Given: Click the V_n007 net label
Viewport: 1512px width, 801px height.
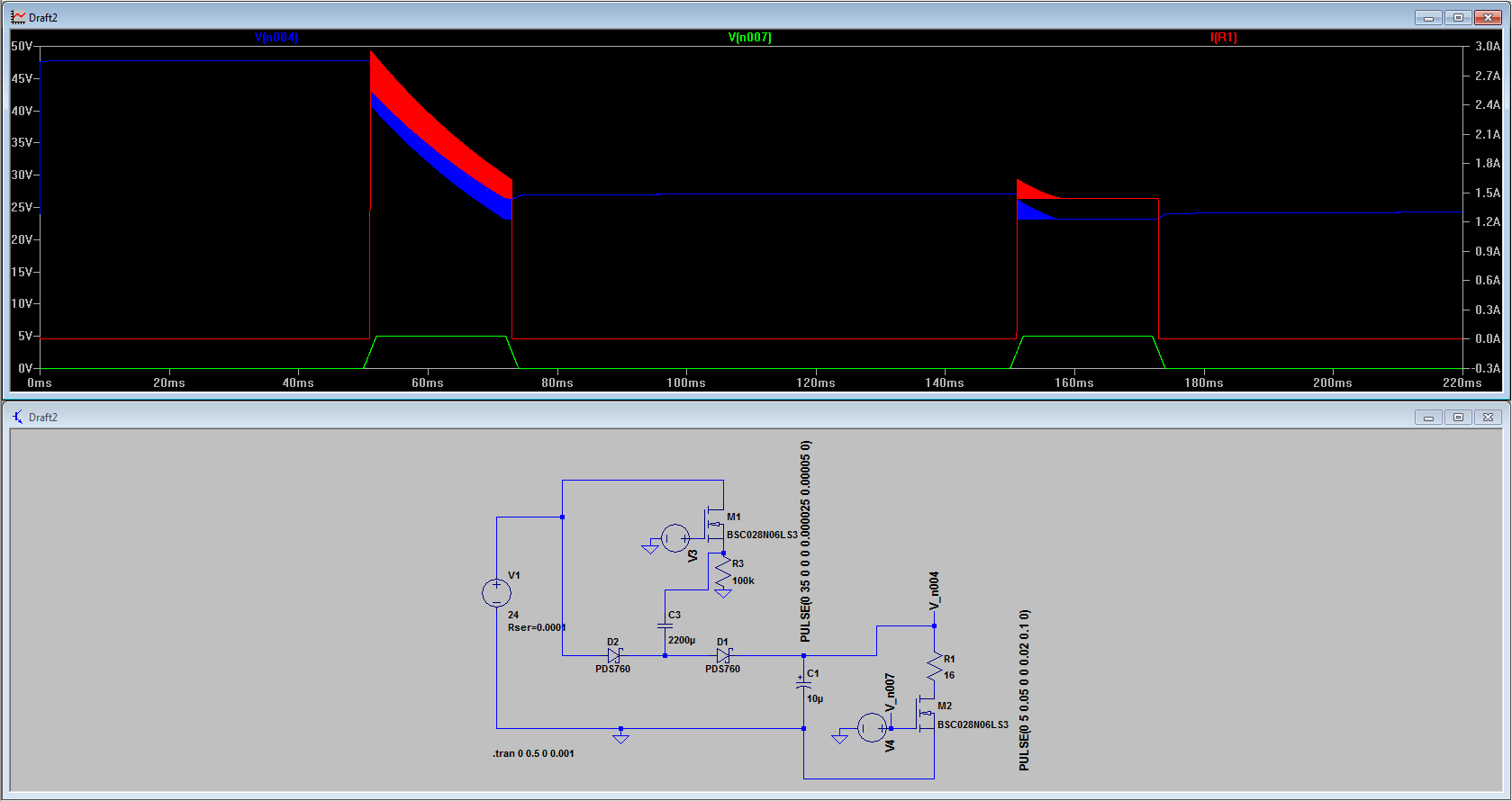Looking at the screenshot, I should (x=890, y=693).
